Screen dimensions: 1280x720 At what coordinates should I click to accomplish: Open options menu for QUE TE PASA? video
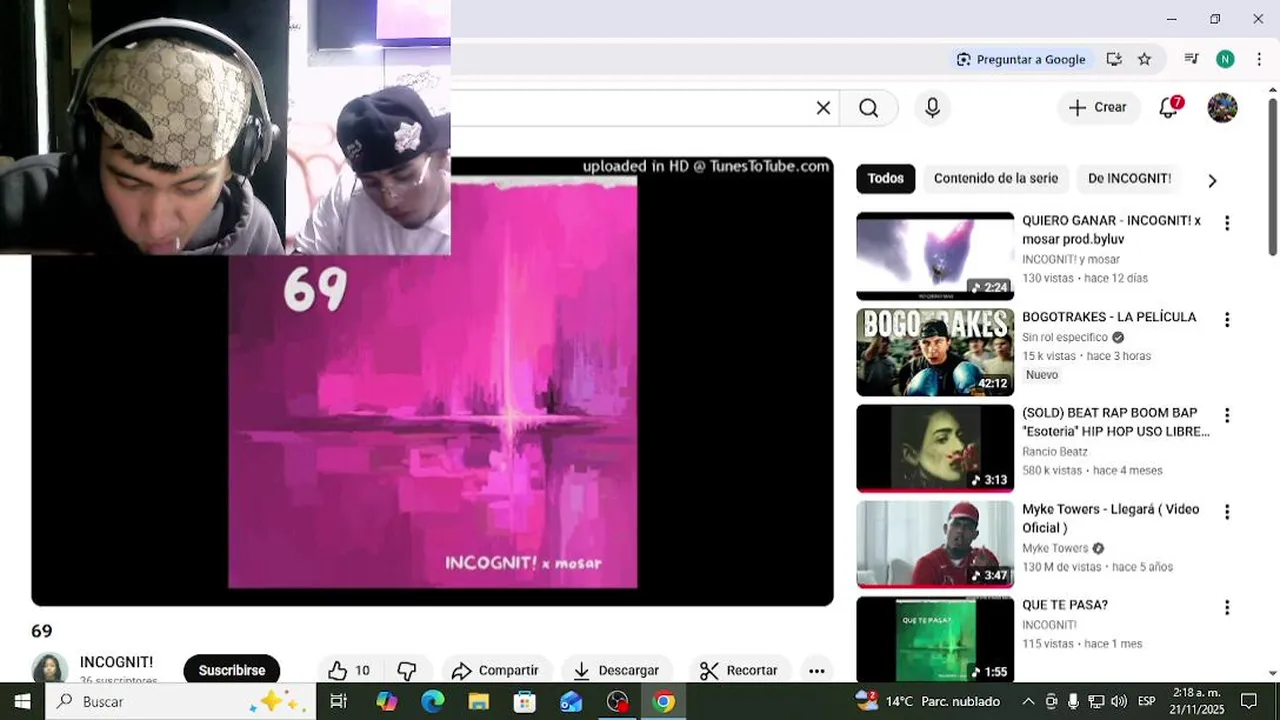coord(1227,607)
